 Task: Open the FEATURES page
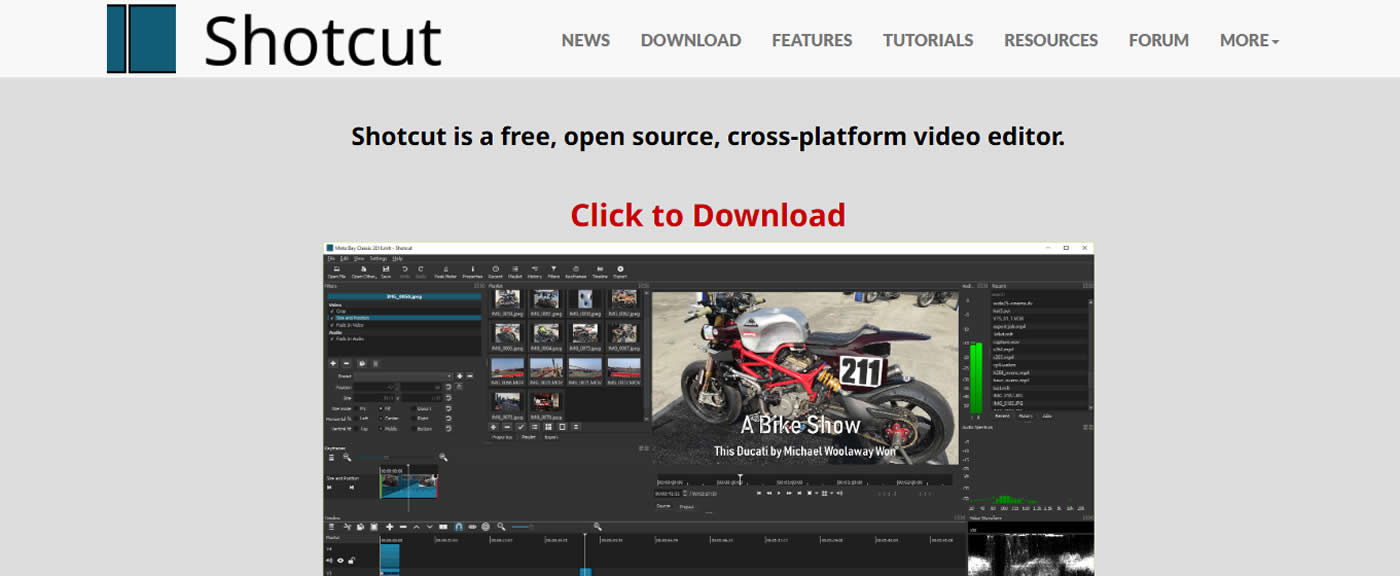click(812, 40)
